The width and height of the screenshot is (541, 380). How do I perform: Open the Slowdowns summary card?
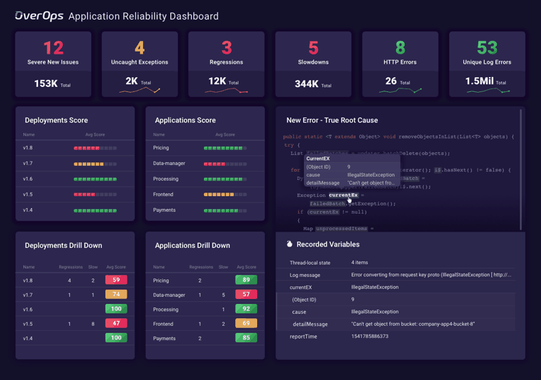313,64
